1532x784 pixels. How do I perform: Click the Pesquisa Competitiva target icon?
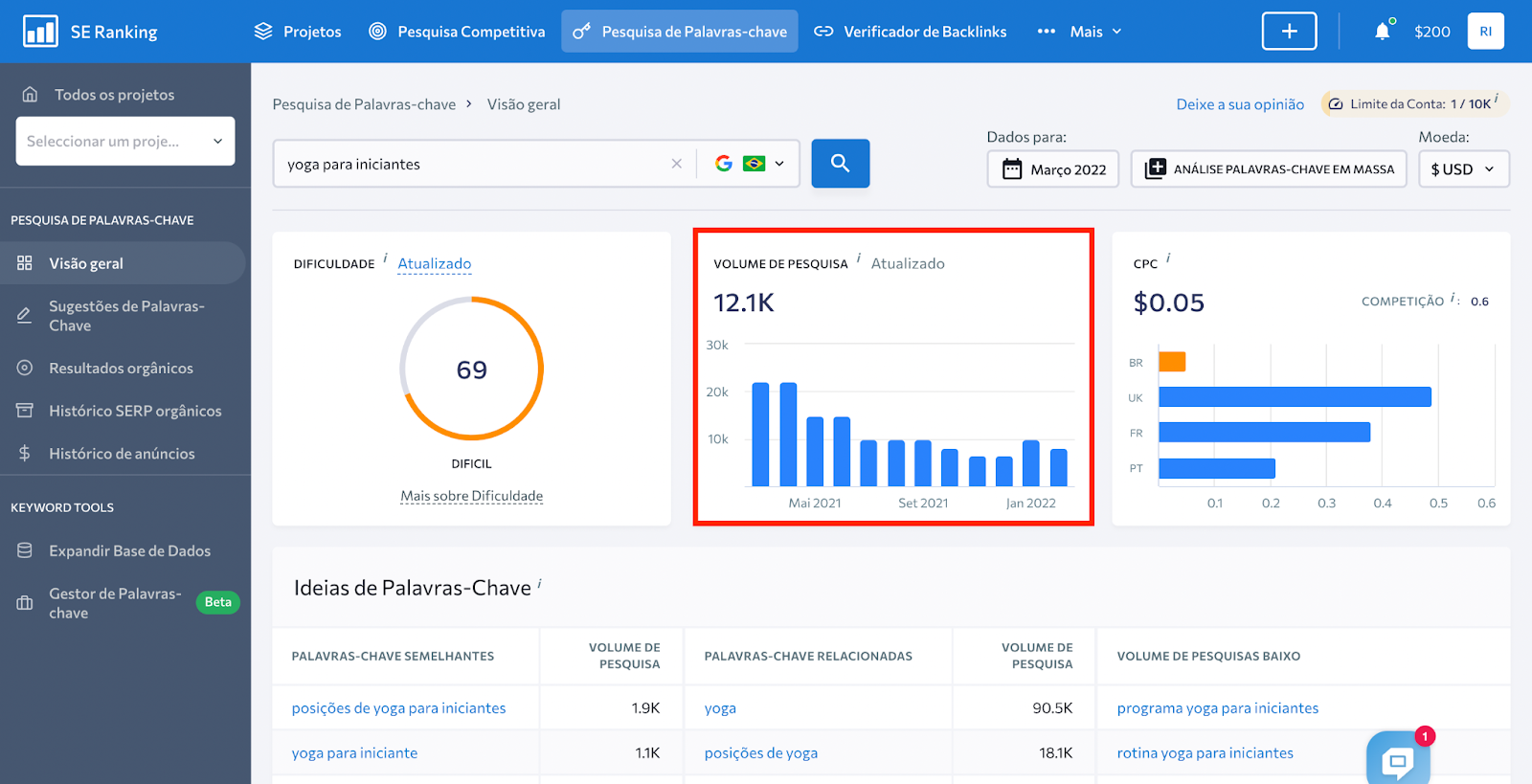[378, 32]
